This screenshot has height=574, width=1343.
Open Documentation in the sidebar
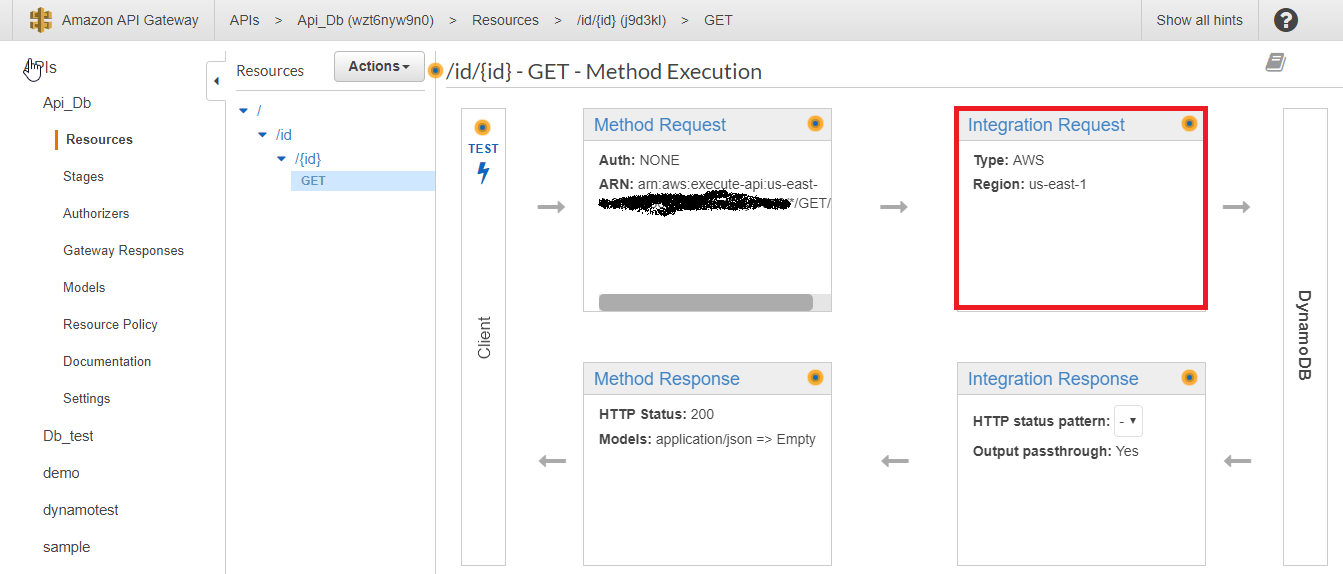pyautogui.click(x=107, y=362)
